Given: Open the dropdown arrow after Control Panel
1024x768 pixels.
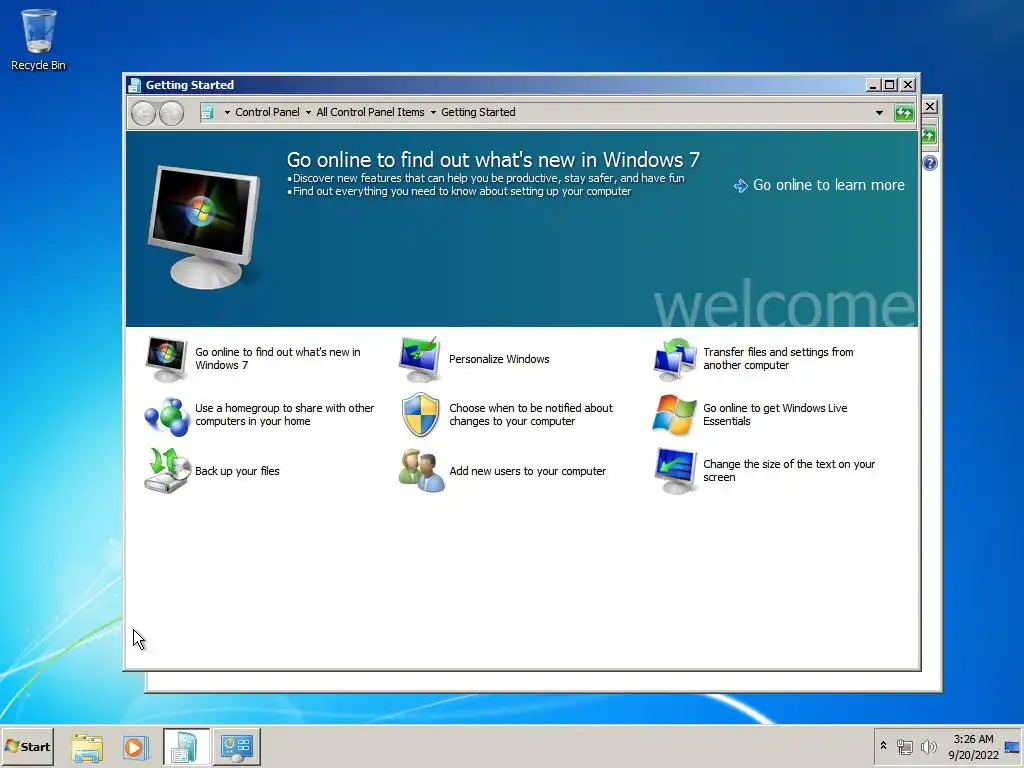Looking at the screenshot, I should tap(308, 113).
